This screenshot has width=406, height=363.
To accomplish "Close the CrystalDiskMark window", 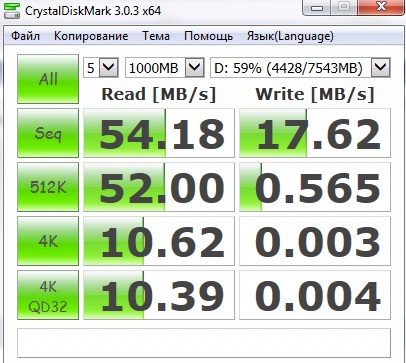I will (381, 7).
